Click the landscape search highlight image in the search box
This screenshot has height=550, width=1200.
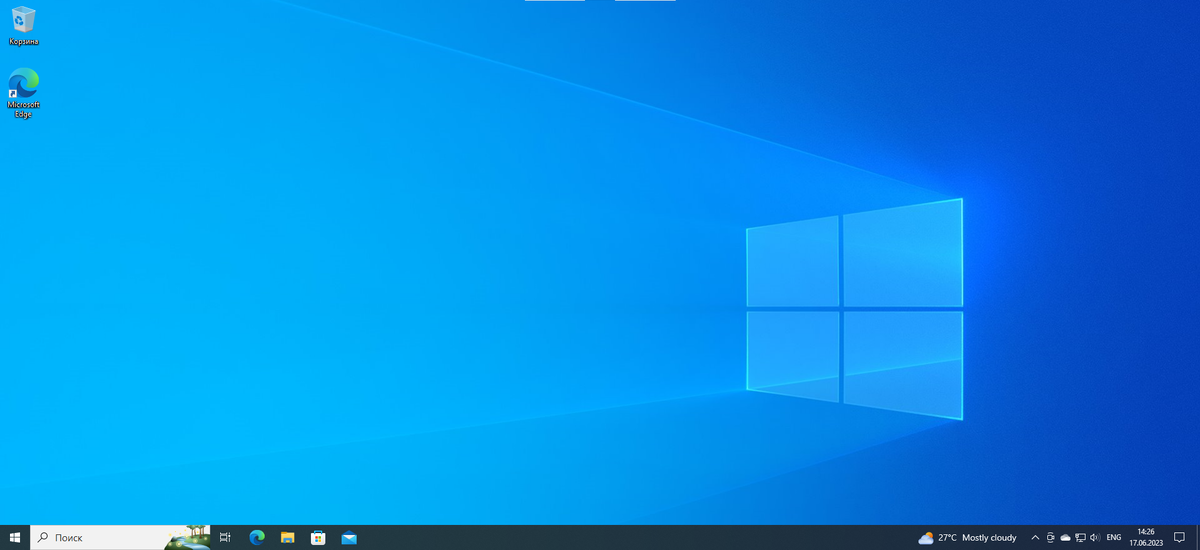tap(187, 538)
